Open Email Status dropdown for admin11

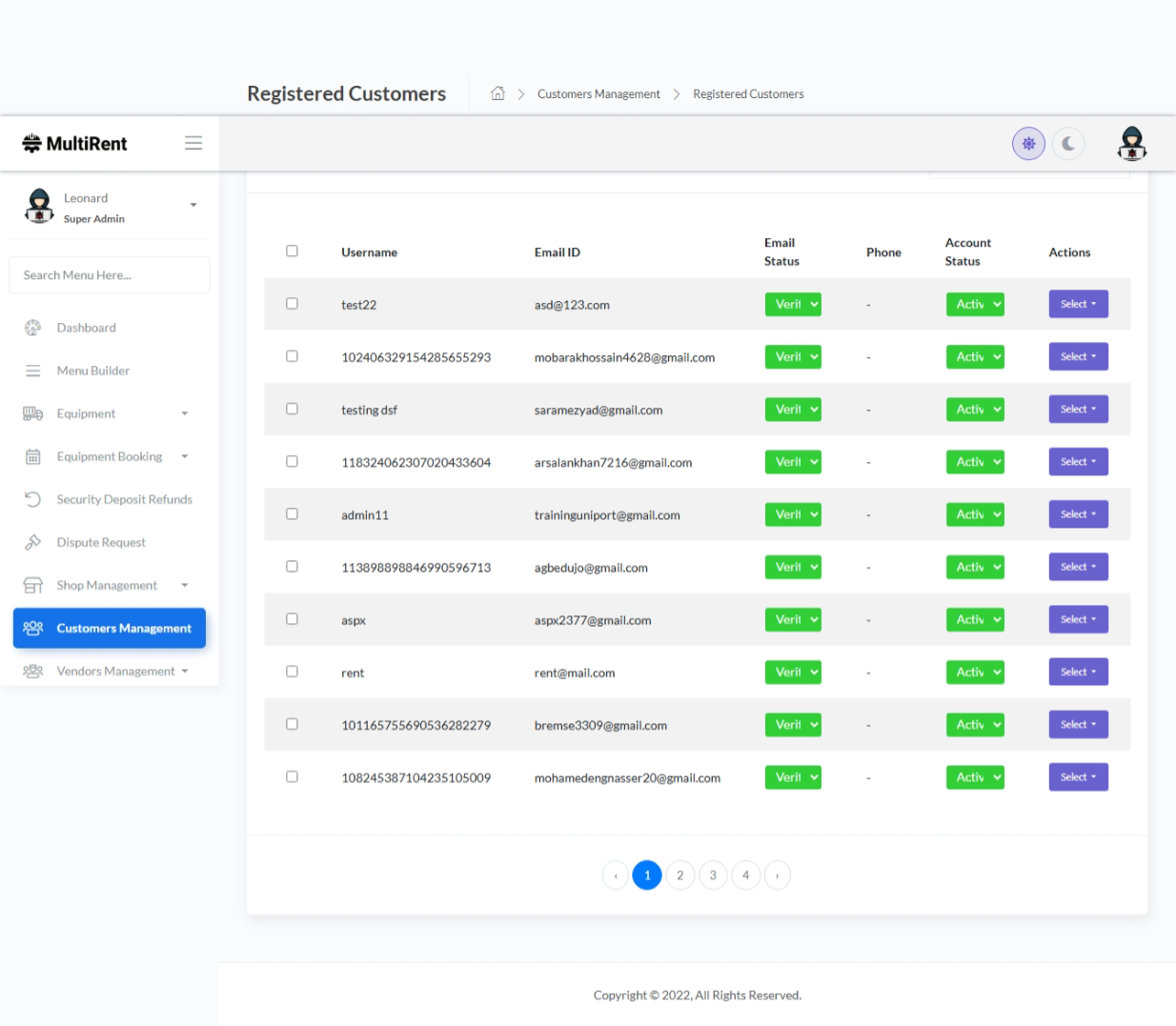click(793, 514)
